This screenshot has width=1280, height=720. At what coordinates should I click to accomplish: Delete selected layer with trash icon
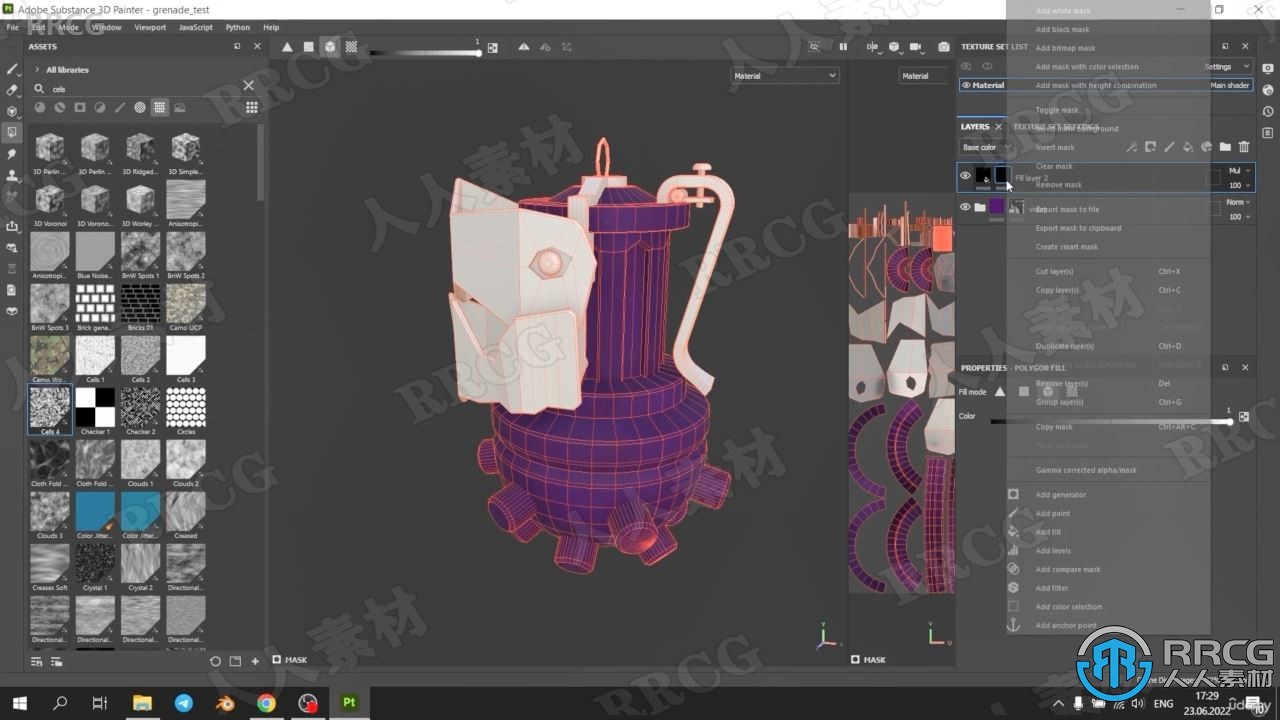(1244, 147)
